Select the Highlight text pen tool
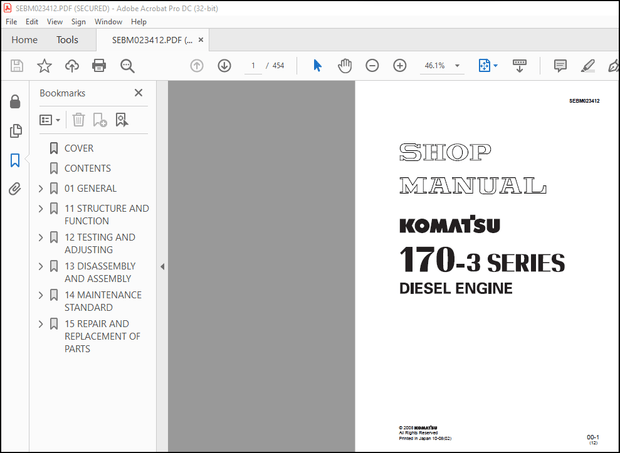620x453 pixels. pos(588,66)
